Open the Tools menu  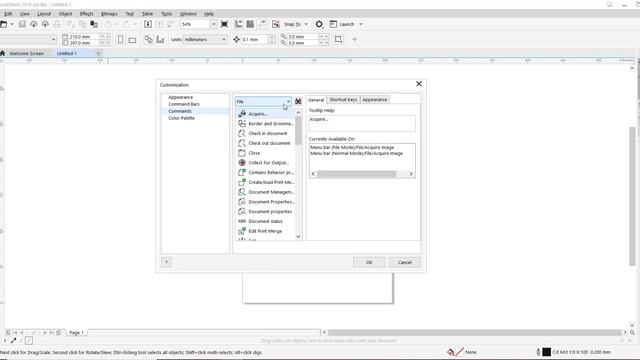click(167, 14)
